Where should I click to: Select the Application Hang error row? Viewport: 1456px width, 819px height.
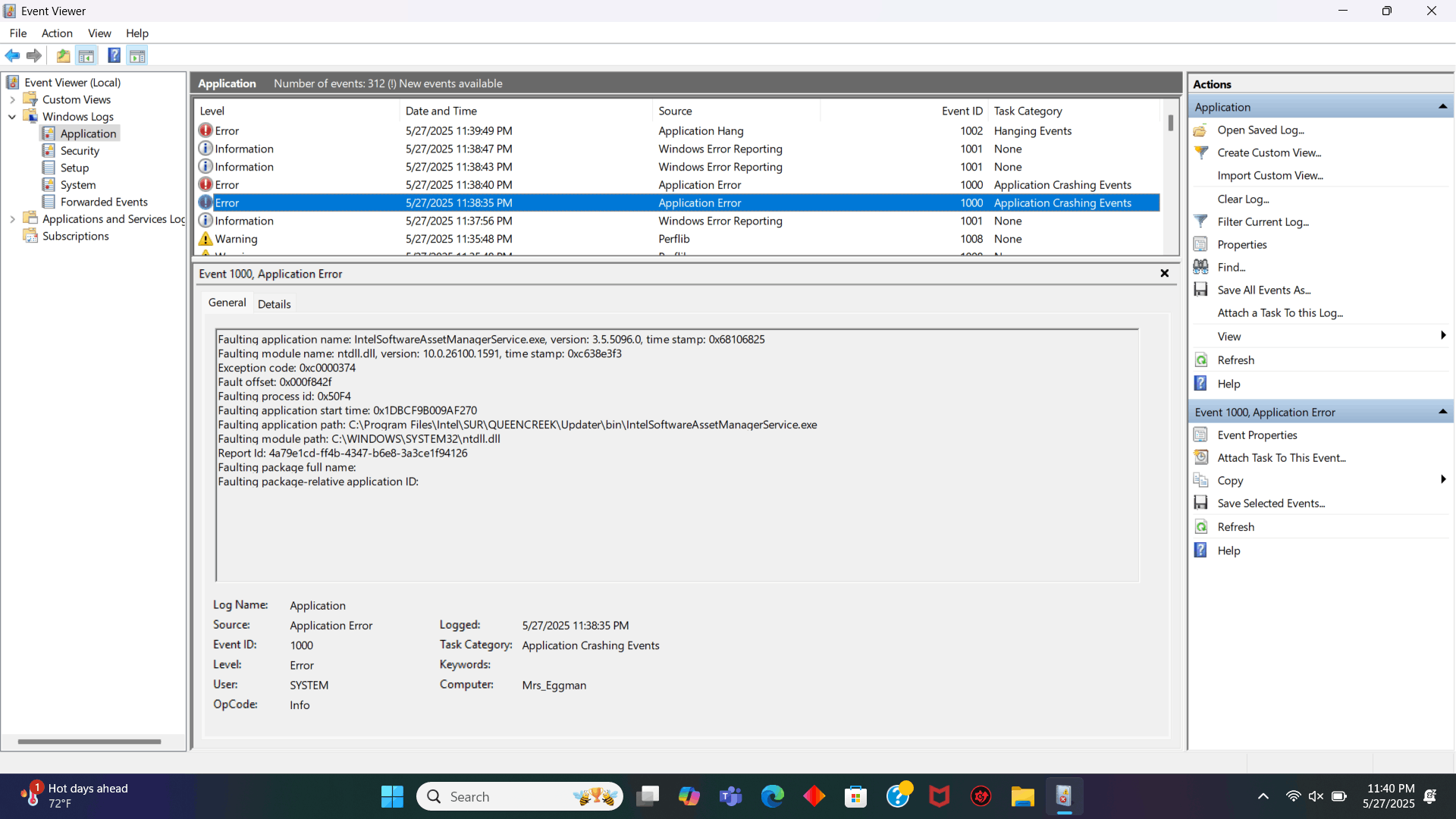tap(678, 130)
